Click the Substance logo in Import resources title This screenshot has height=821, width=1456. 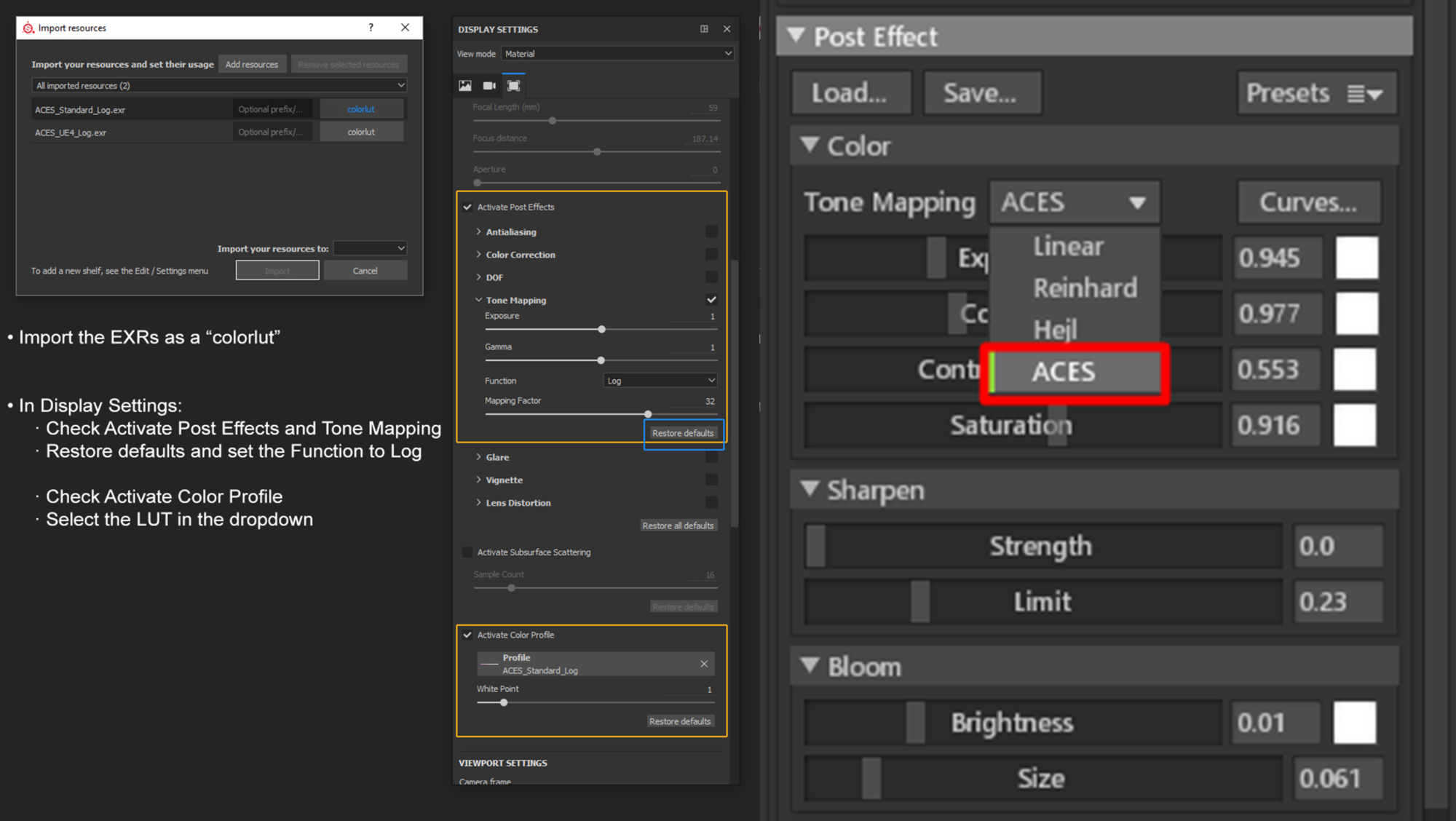[28, 28]
